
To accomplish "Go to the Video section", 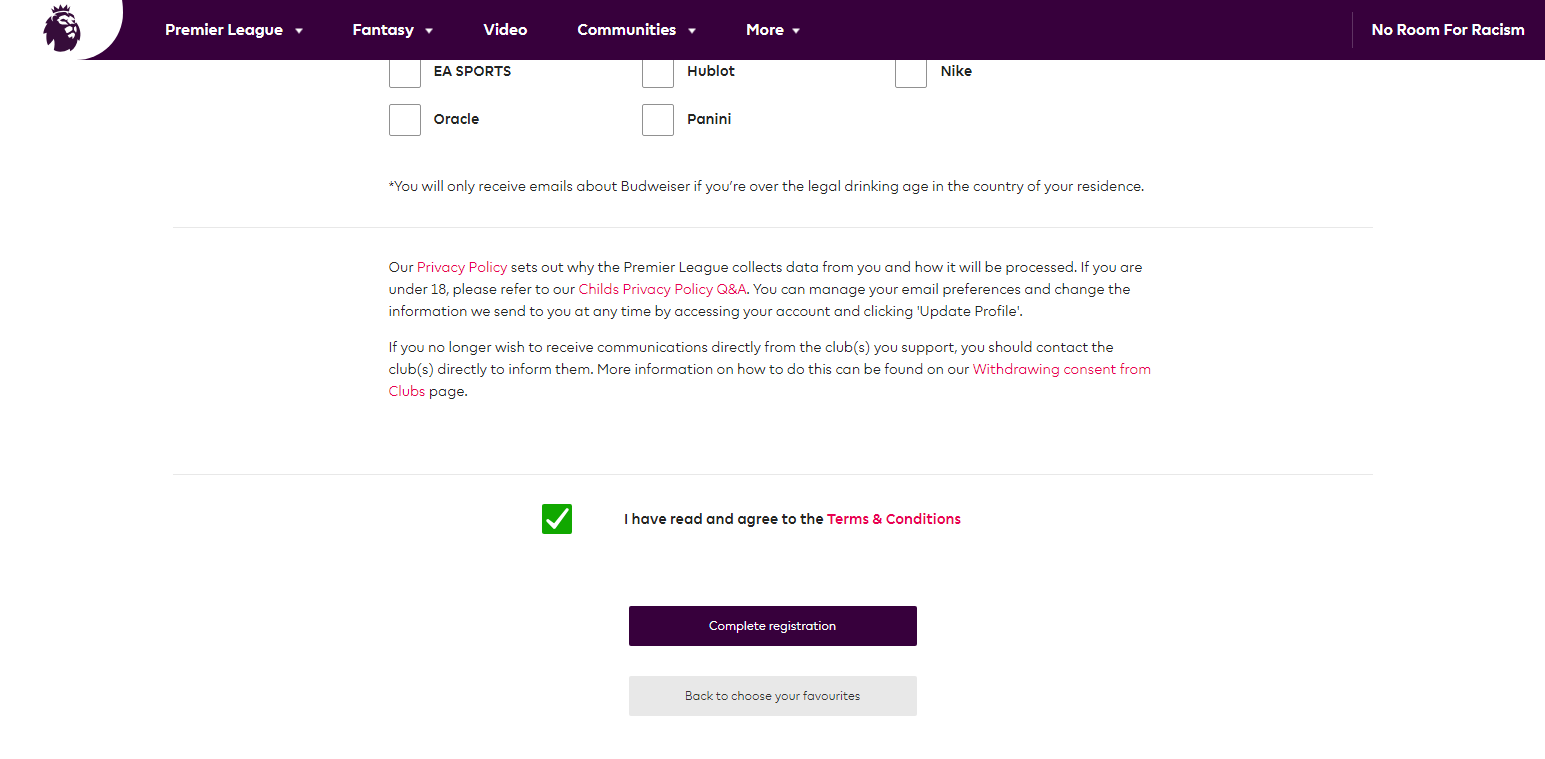I will click(505, 30).
